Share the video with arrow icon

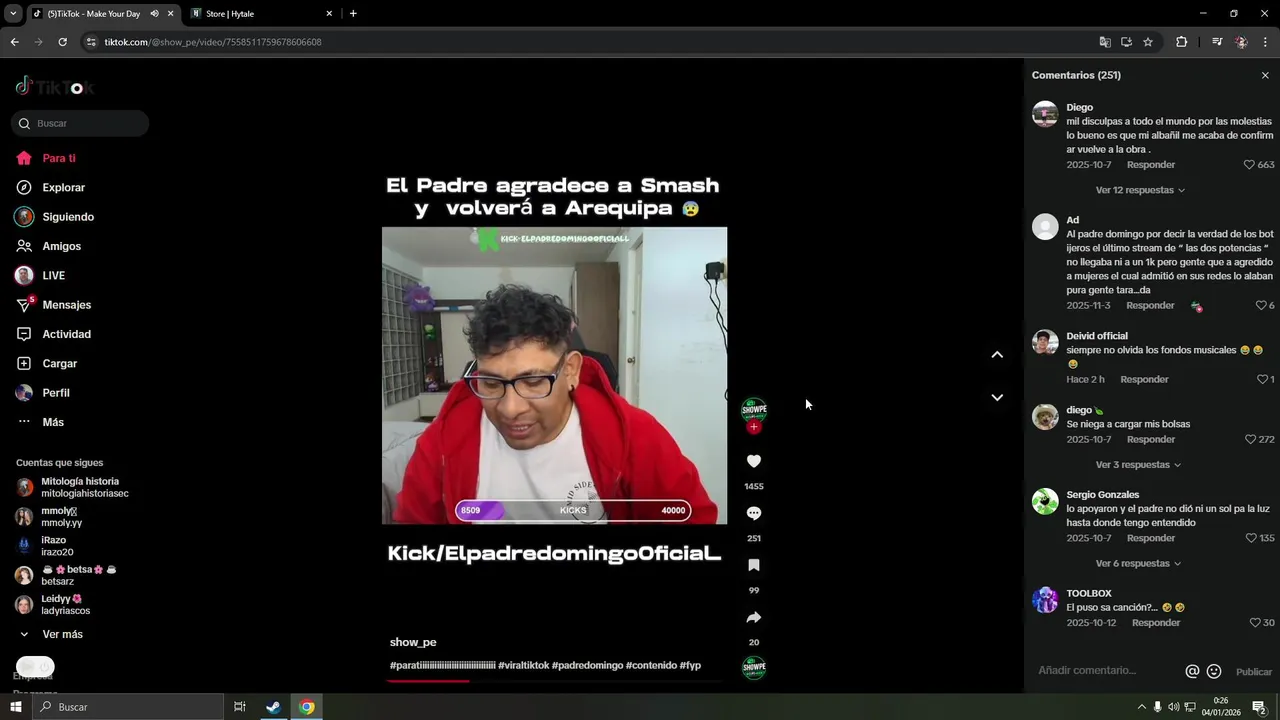click(x=754, y=617)
